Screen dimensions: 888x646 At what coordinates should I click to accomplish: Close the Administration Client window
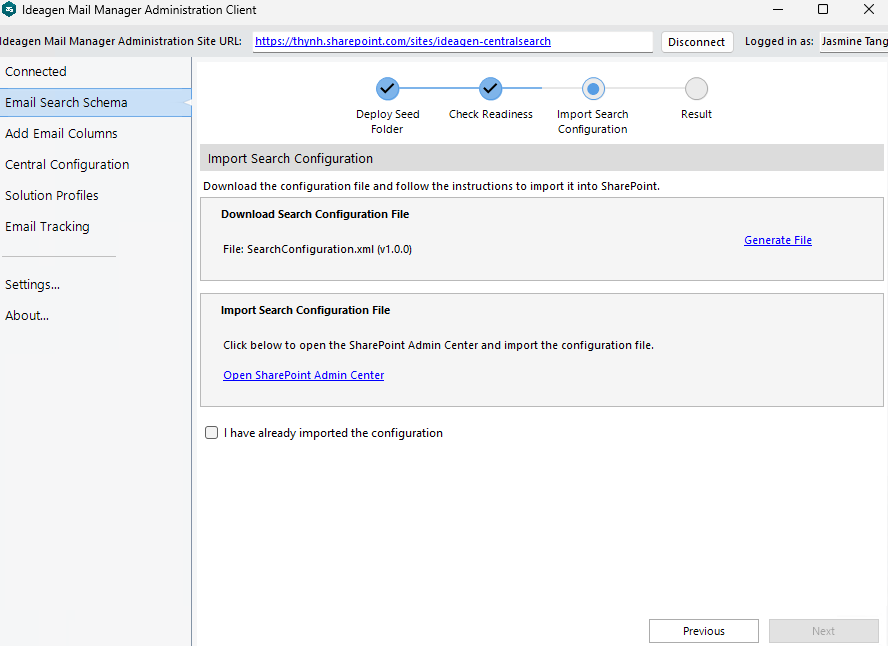pyautogui.click(x=869, y=10)
